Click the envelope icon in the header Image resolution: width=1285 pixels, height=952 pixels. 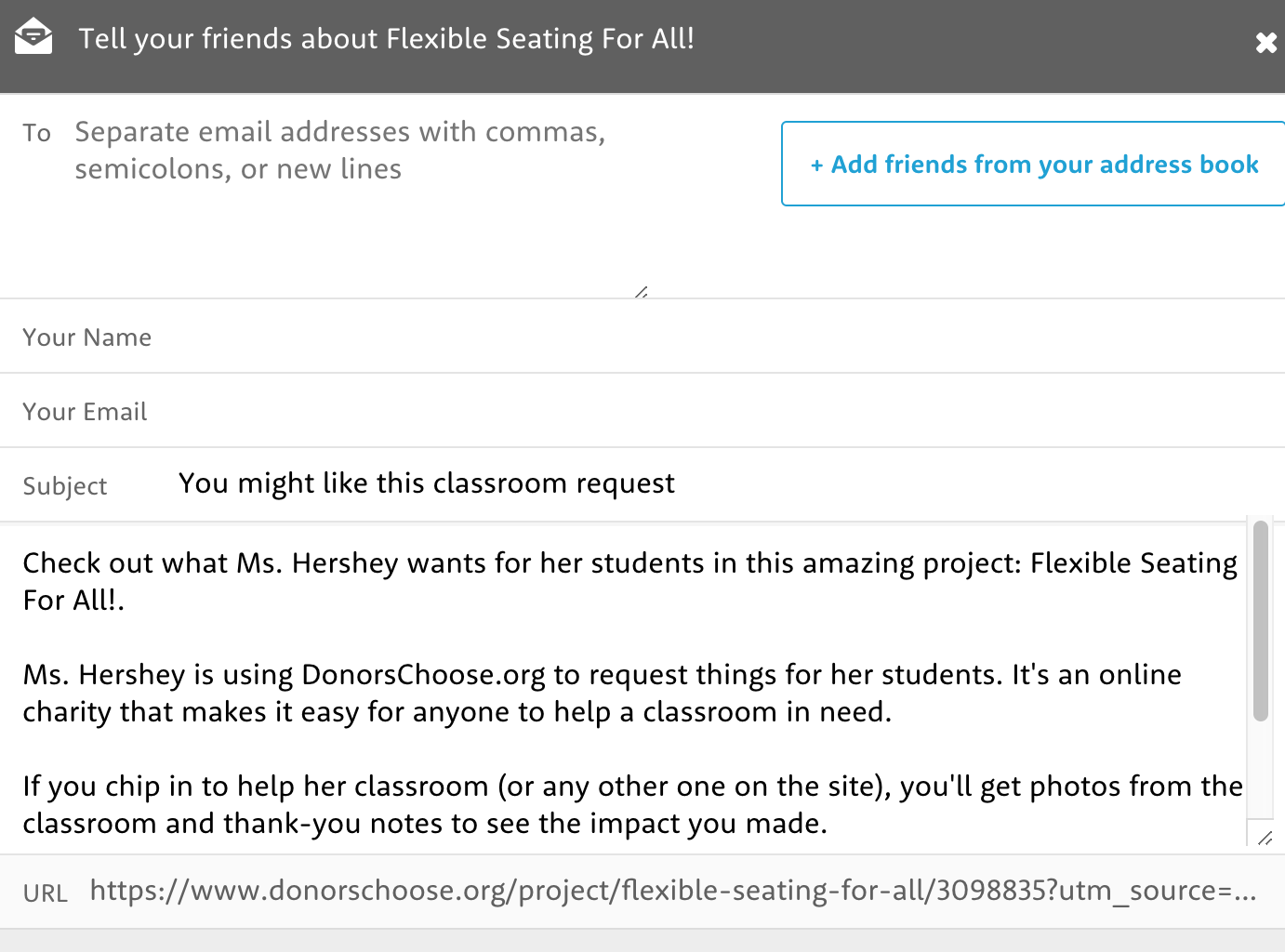(x=33, y=36)
